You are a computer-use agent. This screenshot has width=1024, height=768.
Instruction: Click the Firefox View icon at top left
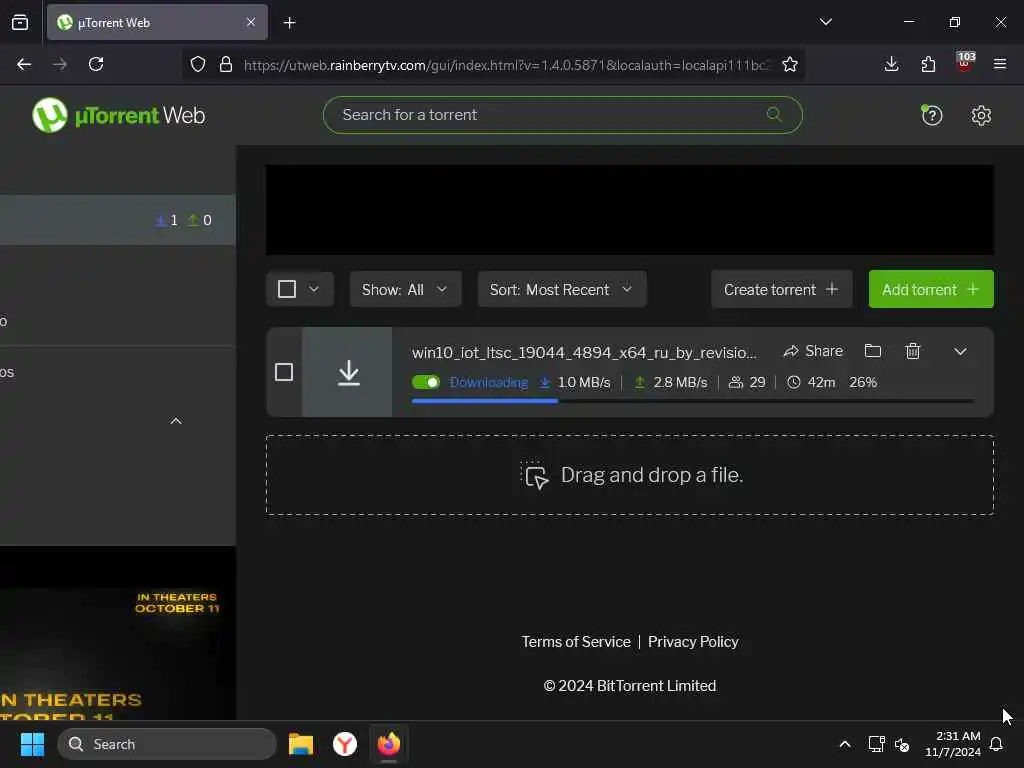[20, 22]
